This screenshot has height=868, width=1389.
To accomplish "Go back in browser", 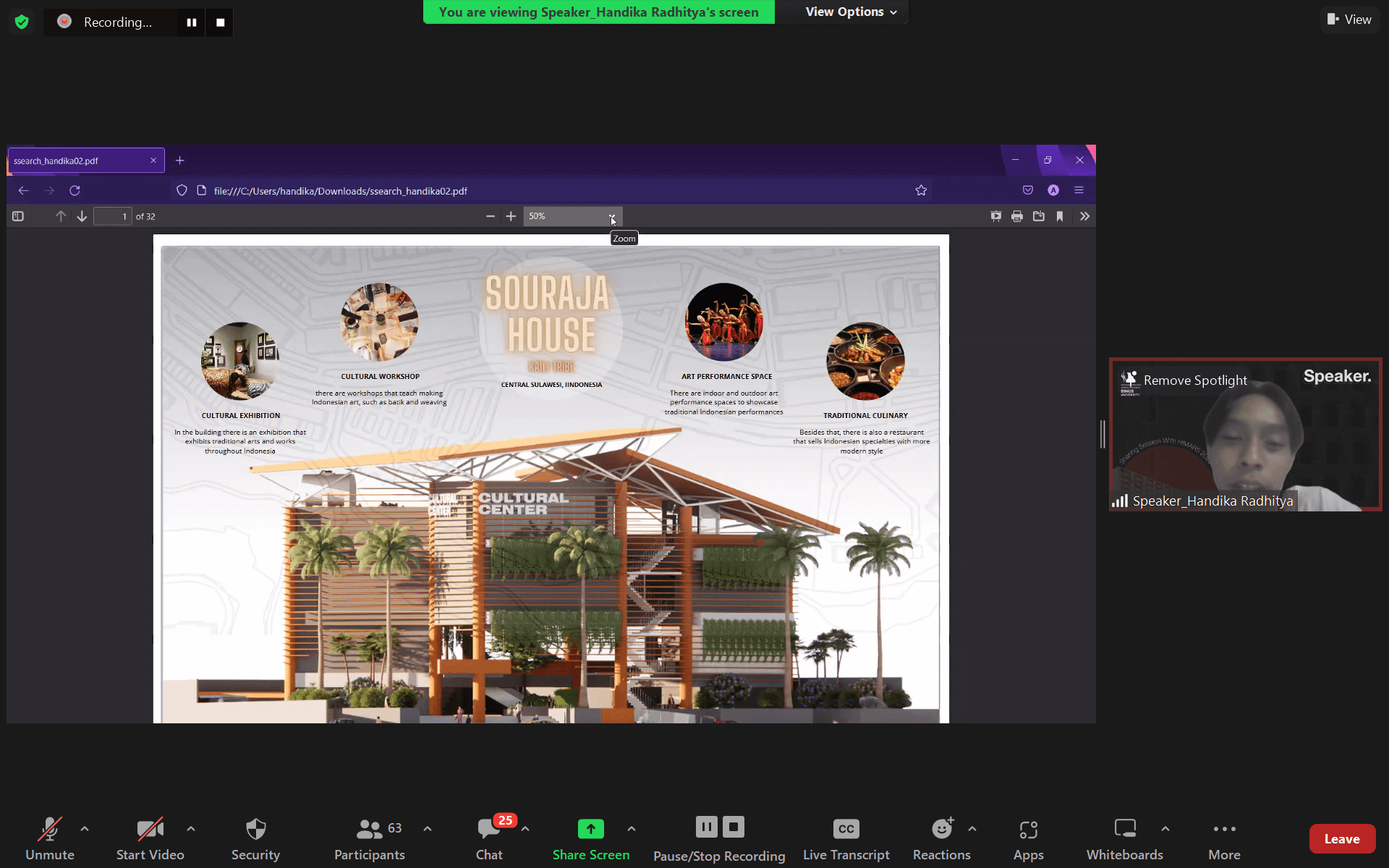I will coord(23,191).
